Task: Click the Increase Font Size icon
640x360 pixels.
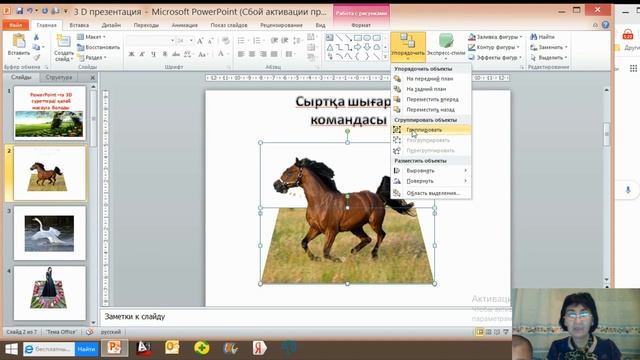Action: [x=200, y=41]
